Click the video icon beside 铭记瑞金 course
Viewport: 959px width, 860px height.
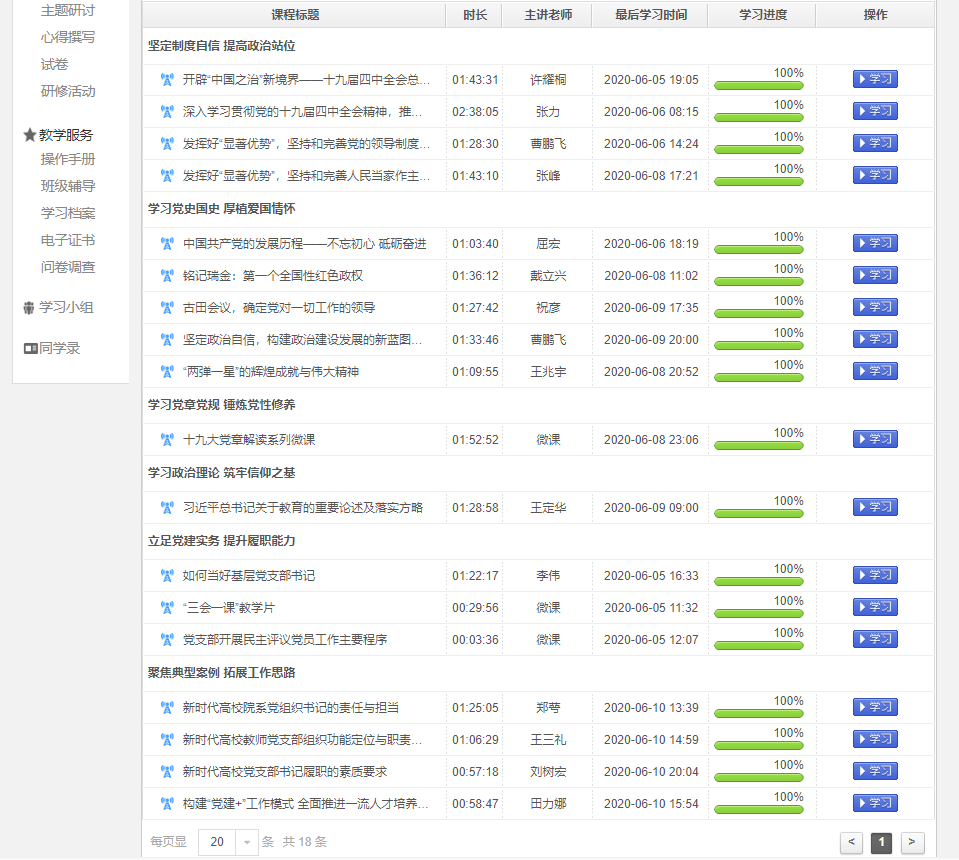[167, 276]
